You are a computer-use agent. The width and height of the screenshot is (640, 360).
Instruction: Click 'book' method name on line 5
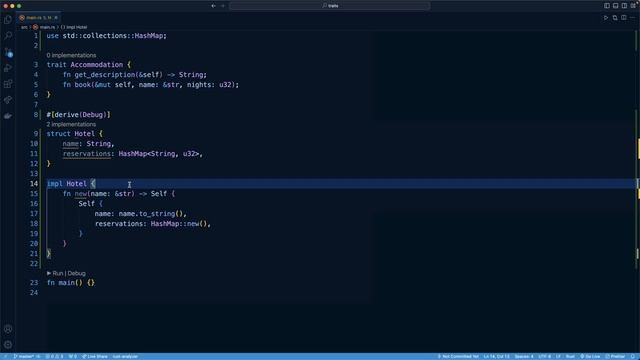tap(82, 85)
